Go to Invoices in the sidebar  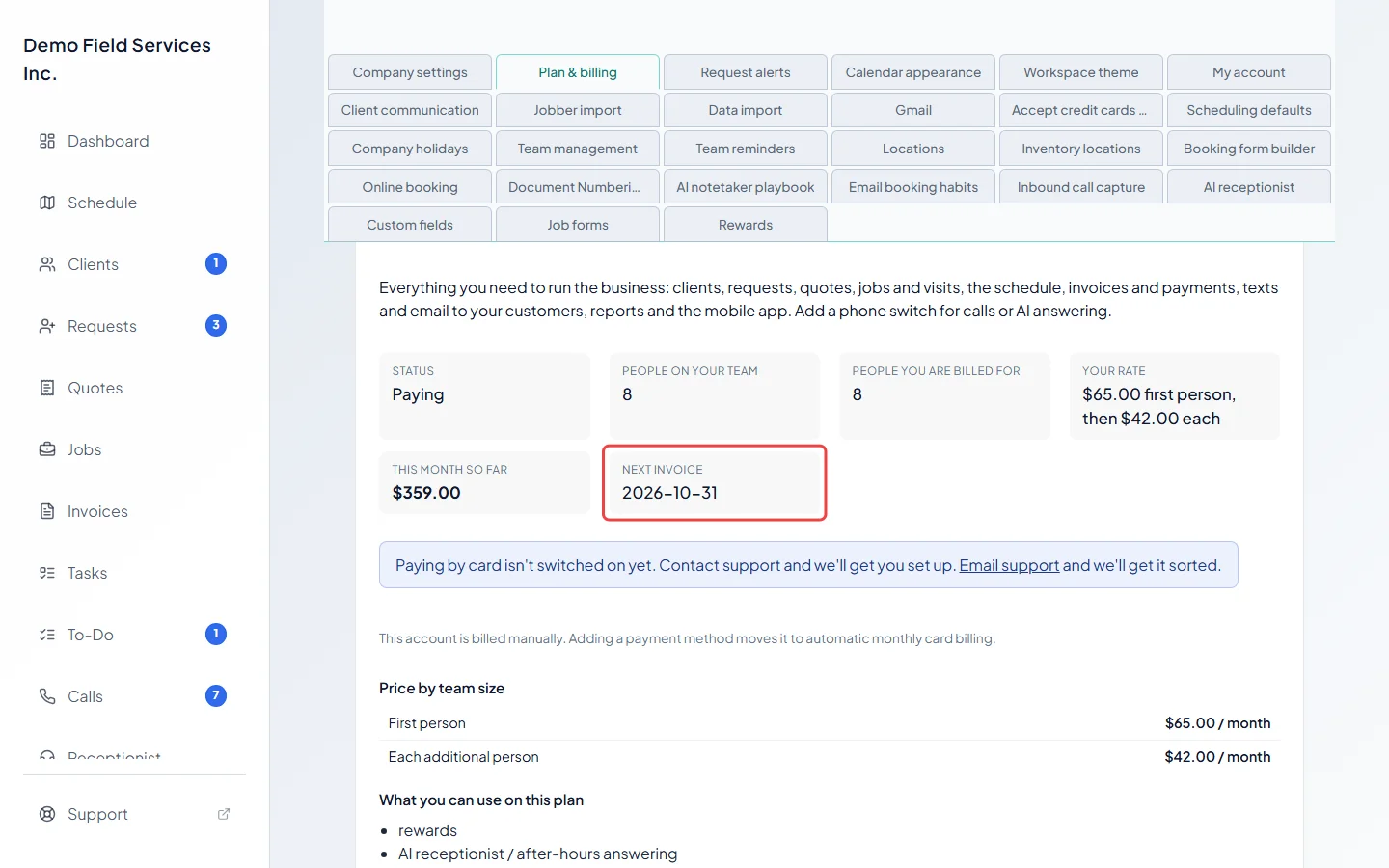pyautogui.click(x=132, y=511)
